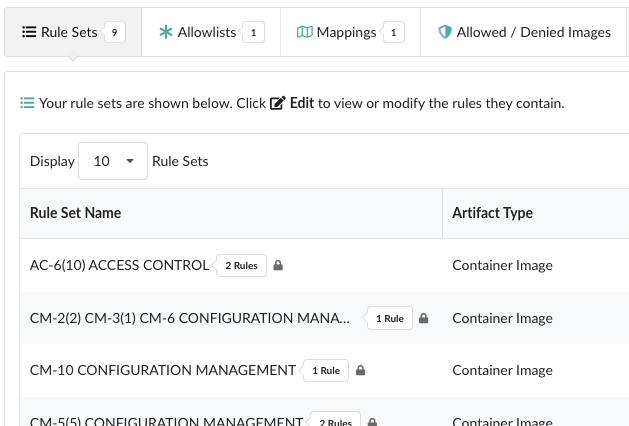The image size is (629, 426).
Task: Click the 2 Rules badge on AC-6(10)
Action: (241, 266)
